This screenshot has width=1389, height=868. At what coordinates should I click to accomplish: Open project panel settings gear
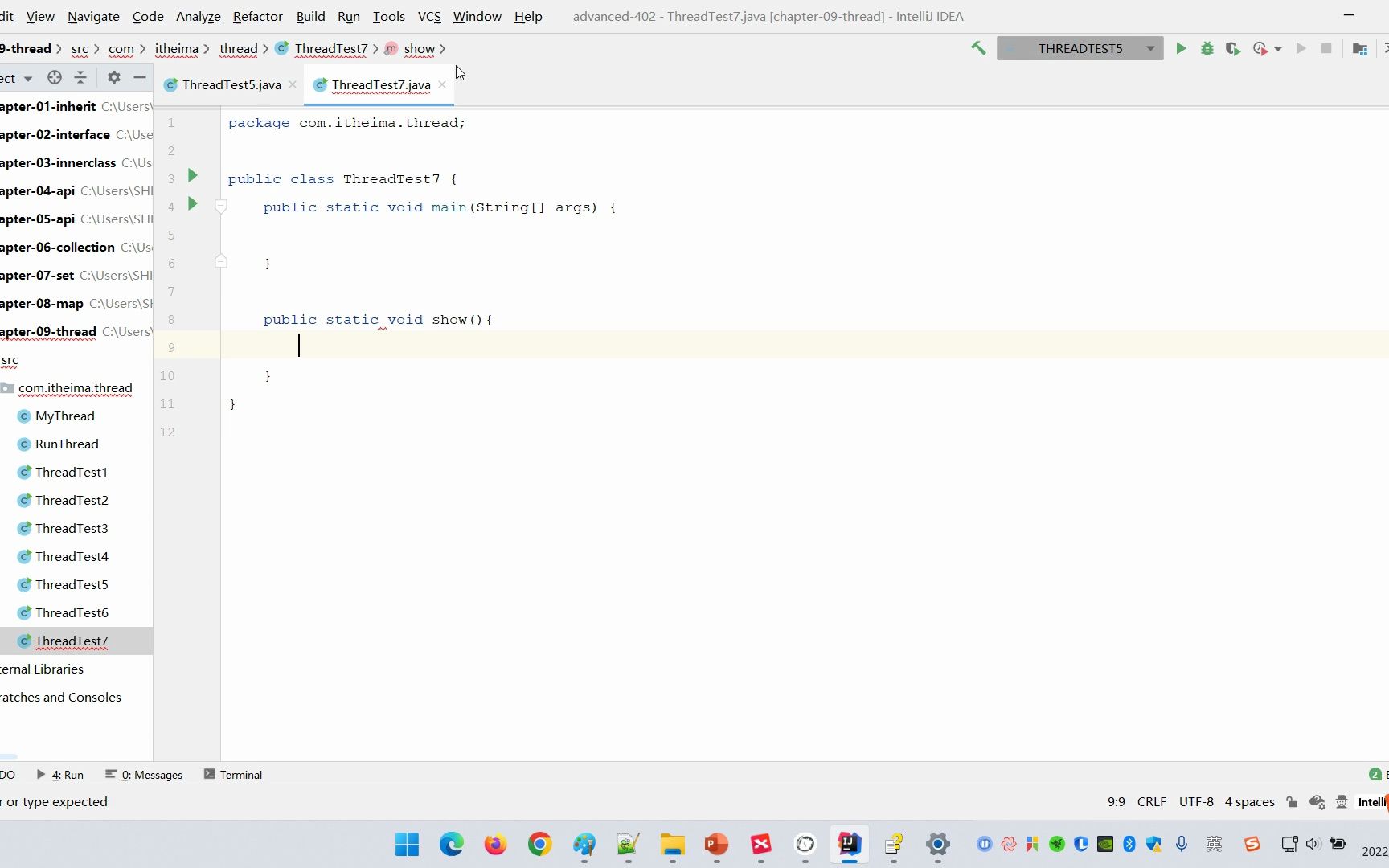[114, 77]
